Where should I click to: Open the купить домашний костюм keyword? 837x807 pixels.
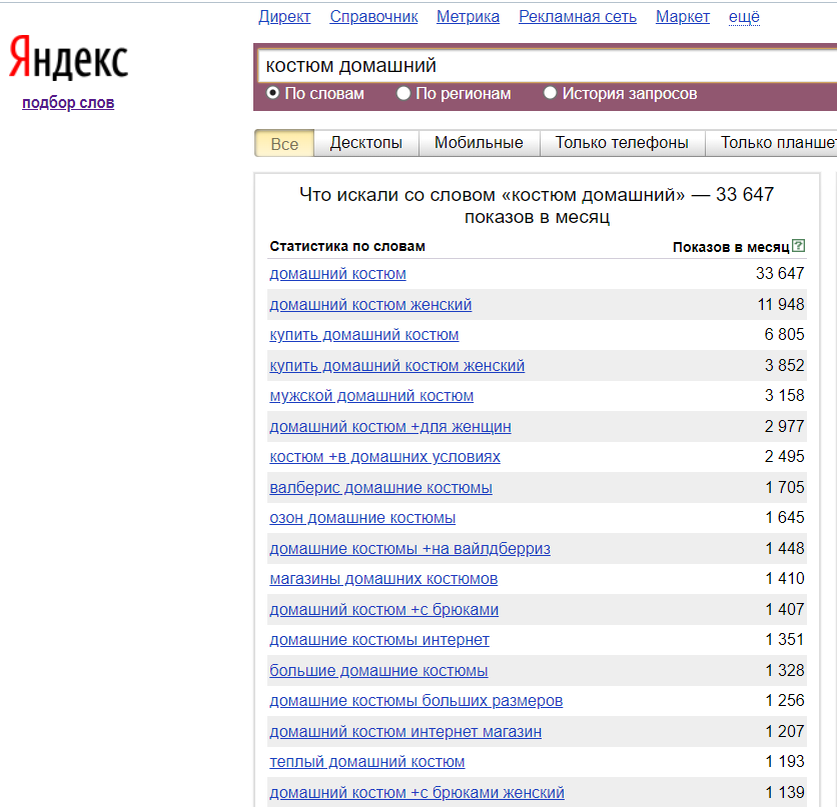tap(364, 335)
